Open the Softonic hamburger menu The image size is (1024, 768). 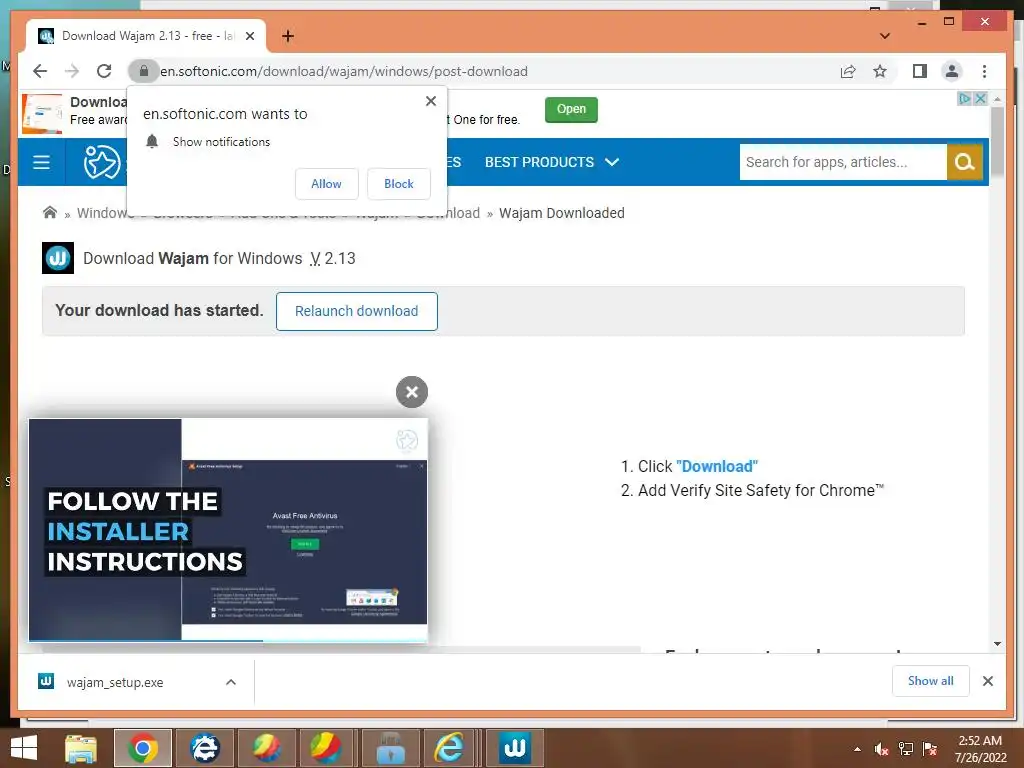click(41, 162)
